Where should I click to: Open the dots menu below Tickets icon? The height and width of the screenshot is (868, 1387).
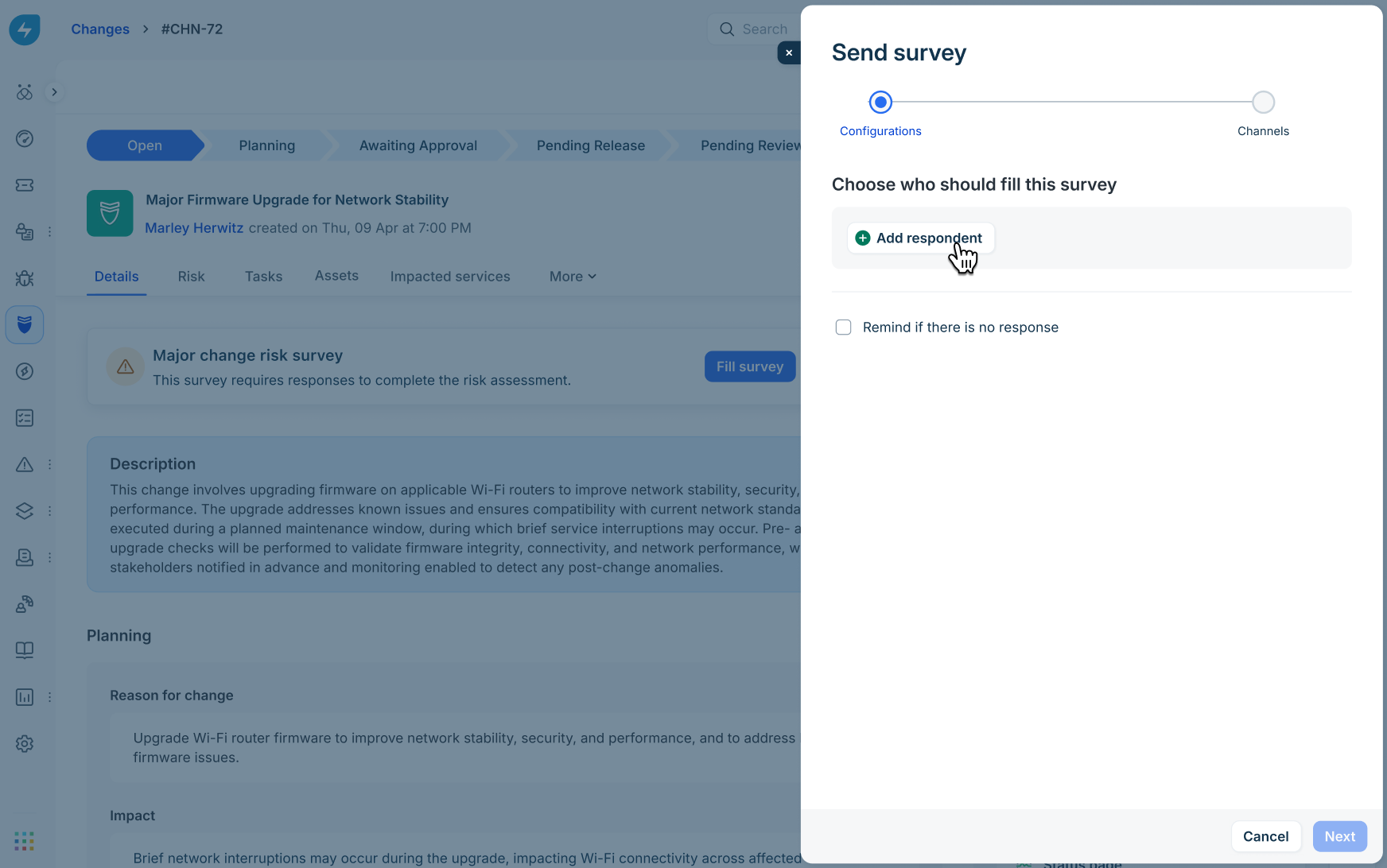(x=49, y=231)
